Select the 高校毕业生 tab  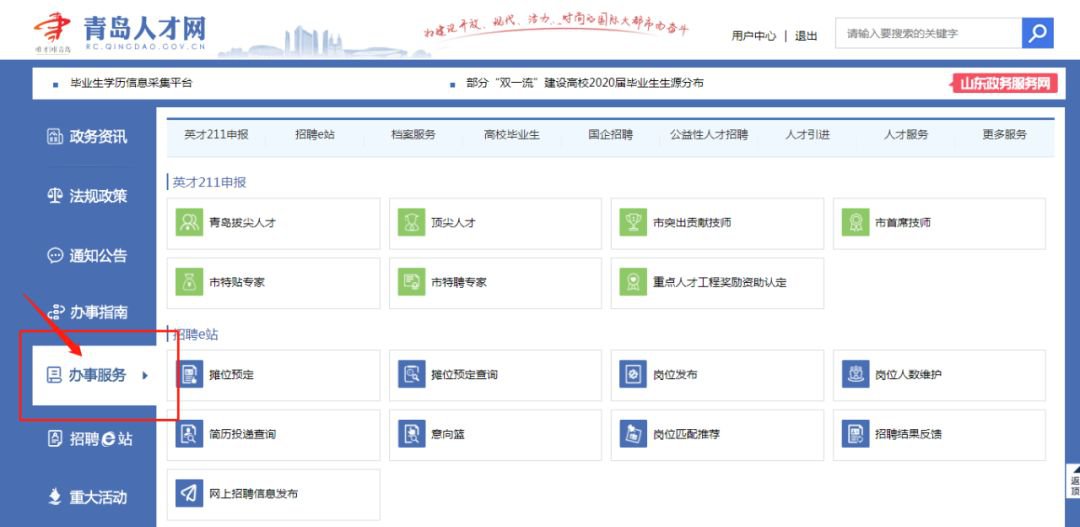tap(511, 135)
